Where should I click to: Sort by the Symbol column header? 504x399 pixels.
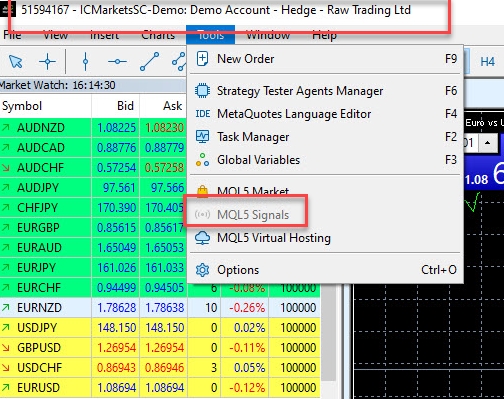click(46, 106)
